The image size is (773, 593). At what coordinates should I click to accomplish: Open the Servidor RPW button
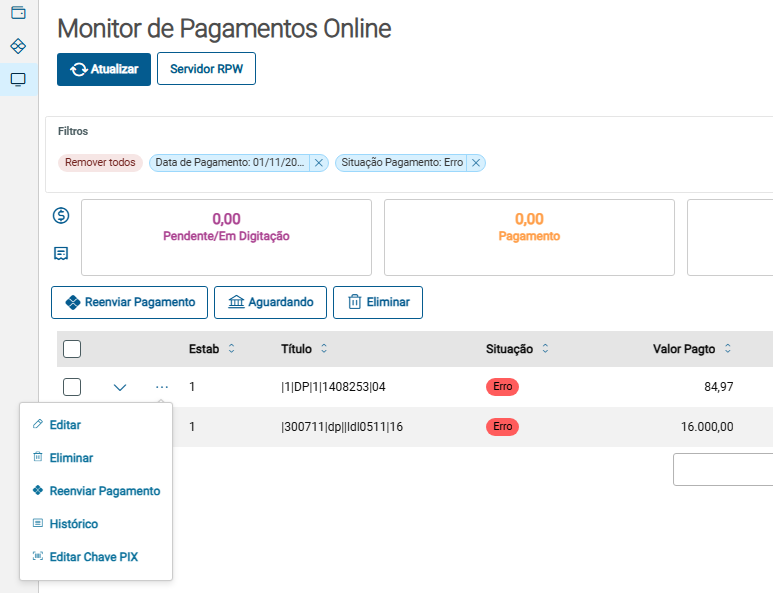click(206, 70)
